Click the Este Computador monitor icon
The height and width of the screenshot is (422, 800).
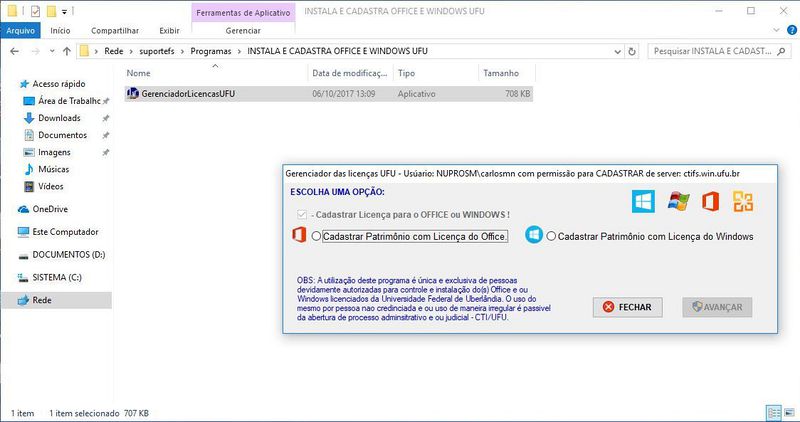(x=23, y=232)
